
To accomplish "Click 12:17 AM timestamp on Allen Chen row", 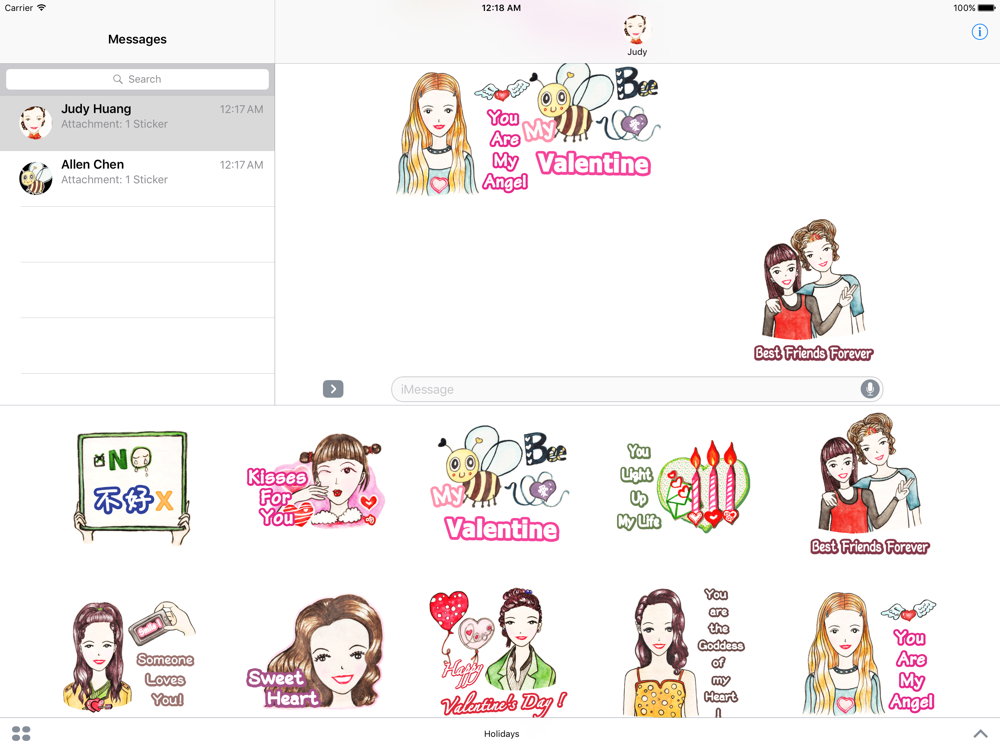I will [x=241, y=165].
